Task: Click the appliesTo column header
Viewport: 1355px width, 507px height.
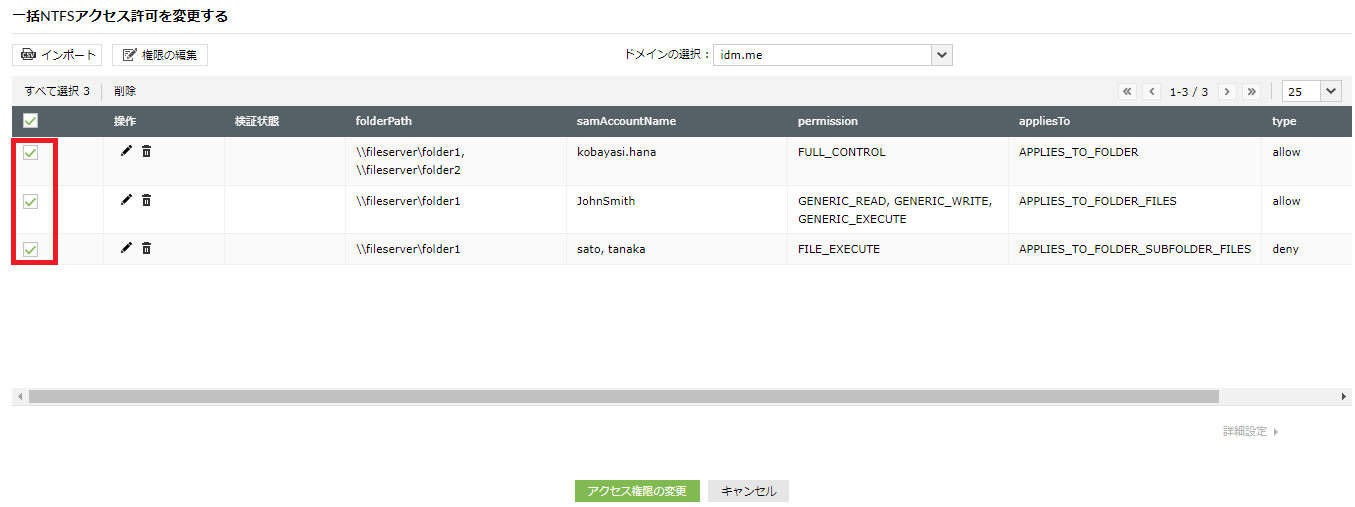Action: tap(1045, 121)
